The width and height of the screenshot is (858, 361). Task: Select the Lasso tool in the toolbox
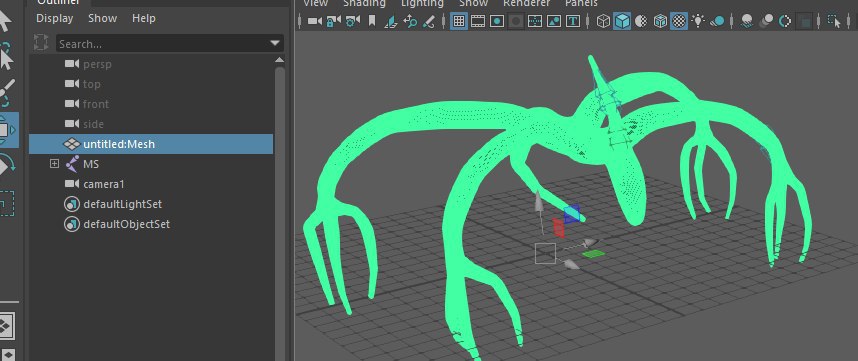point(5,56)
